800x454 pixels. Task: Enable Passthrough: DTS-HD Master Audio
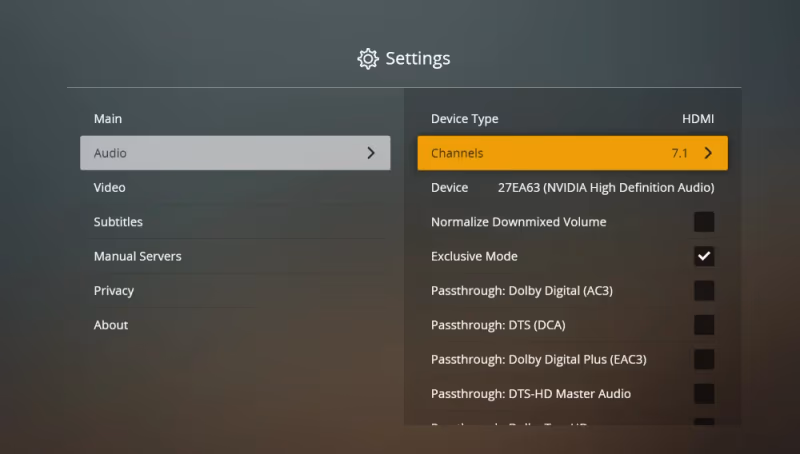click(704, 394)
